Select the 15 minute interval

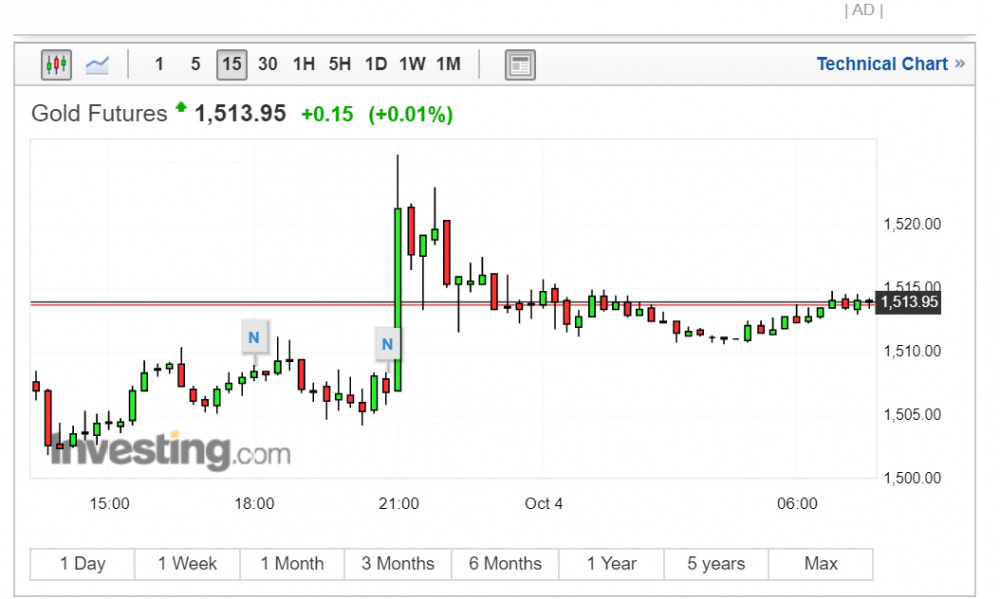coord(232,64)
